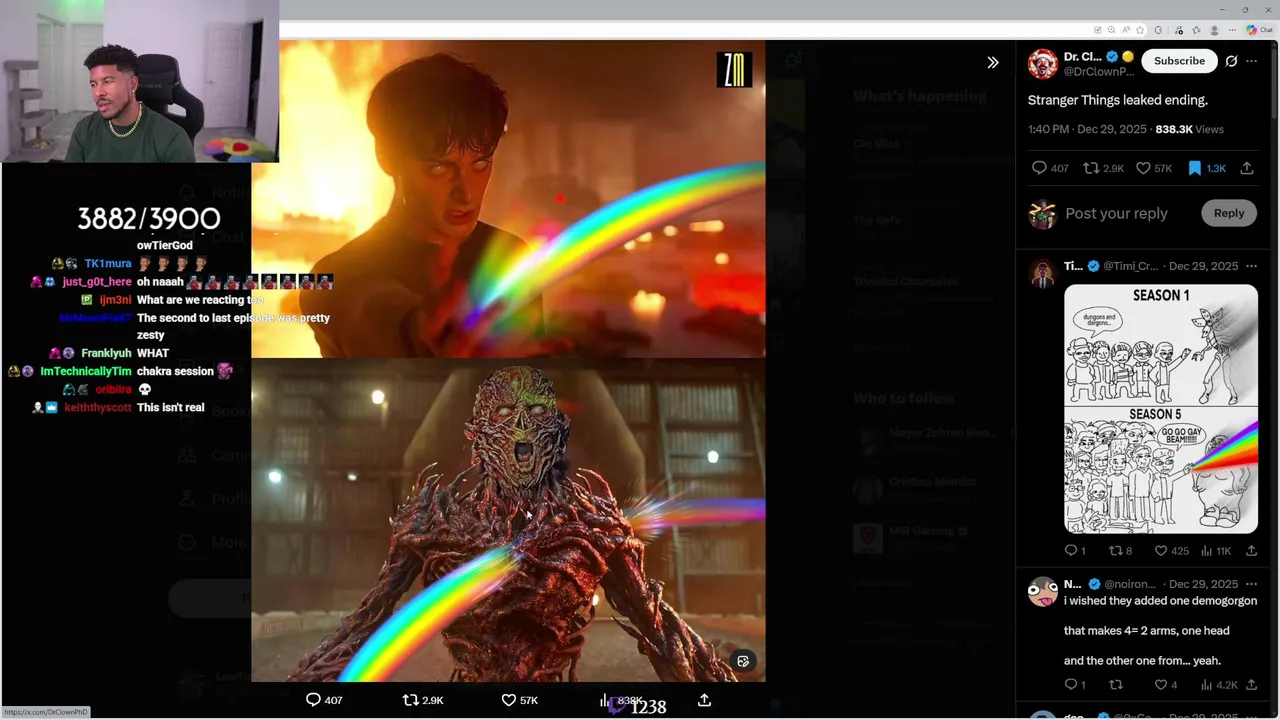Repost via 2.9K icon under the media viewer
The width and height of the screenshot is (1280, 720).
(x=422, y=700)
